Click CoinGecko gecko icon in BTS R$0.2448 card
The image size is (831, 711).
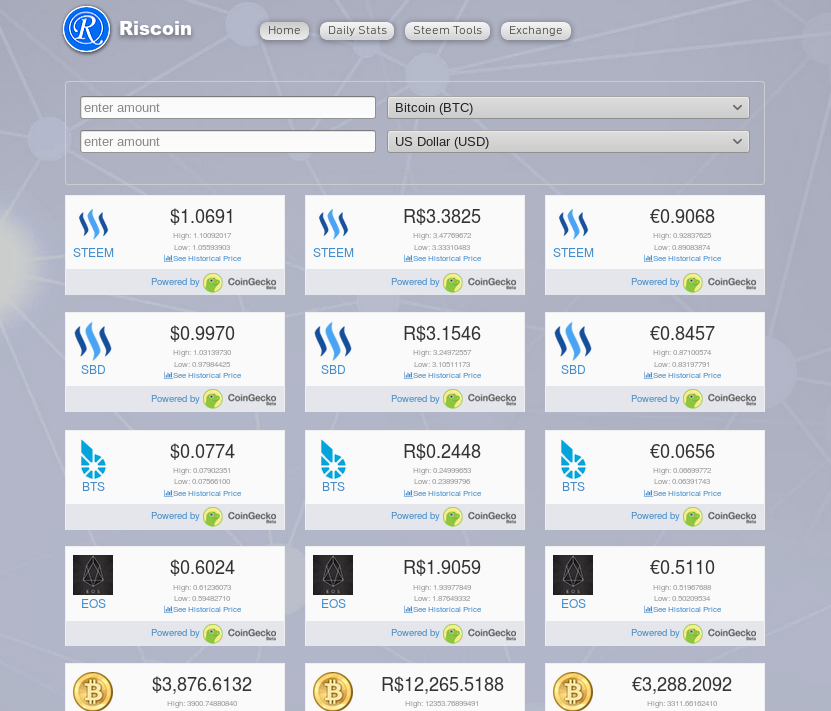coord(453,517)
